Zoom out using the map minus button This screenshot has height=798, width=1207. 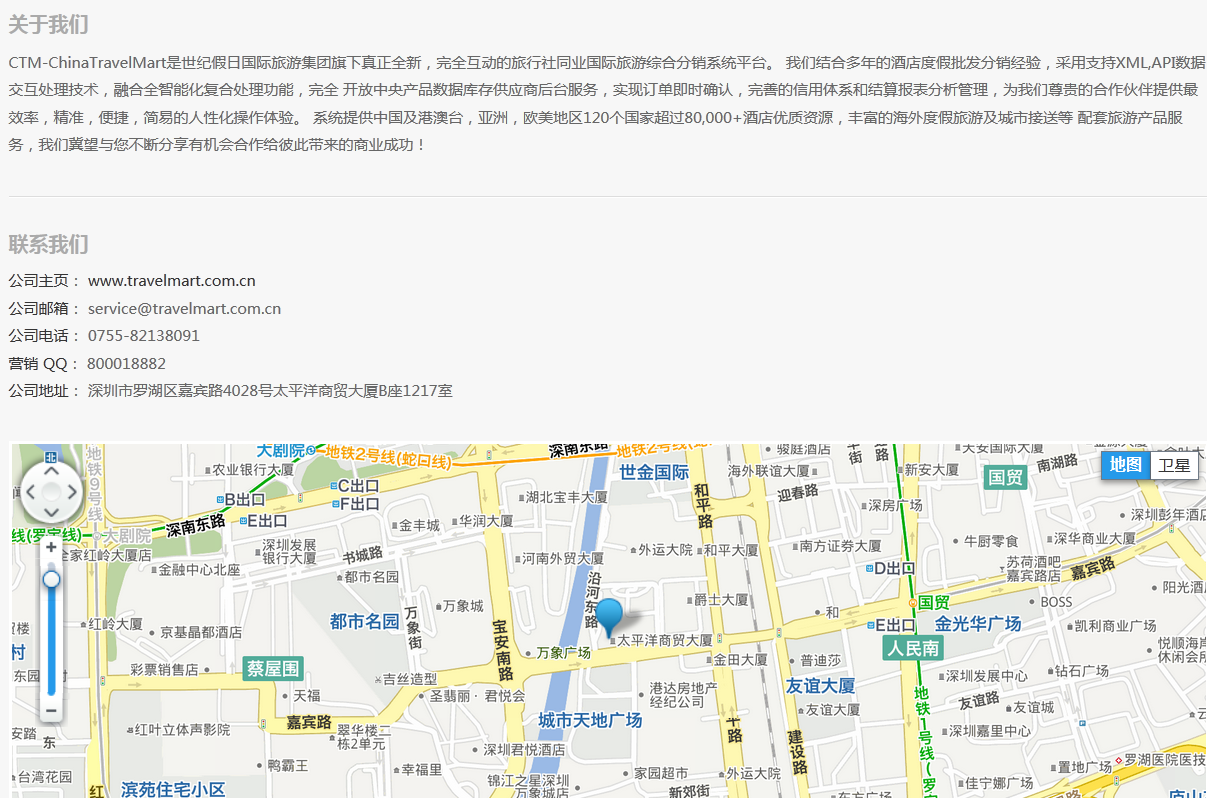51,711
